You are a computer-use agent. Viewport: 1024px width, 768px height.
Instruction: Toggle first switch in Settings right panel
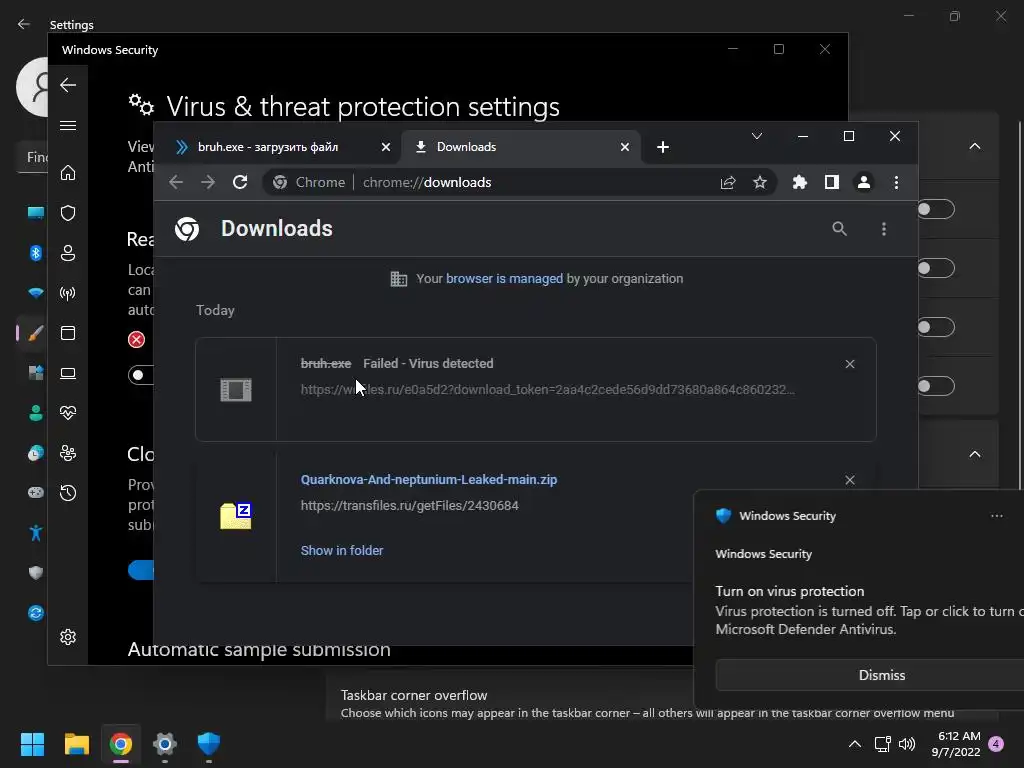coord(936,210)
